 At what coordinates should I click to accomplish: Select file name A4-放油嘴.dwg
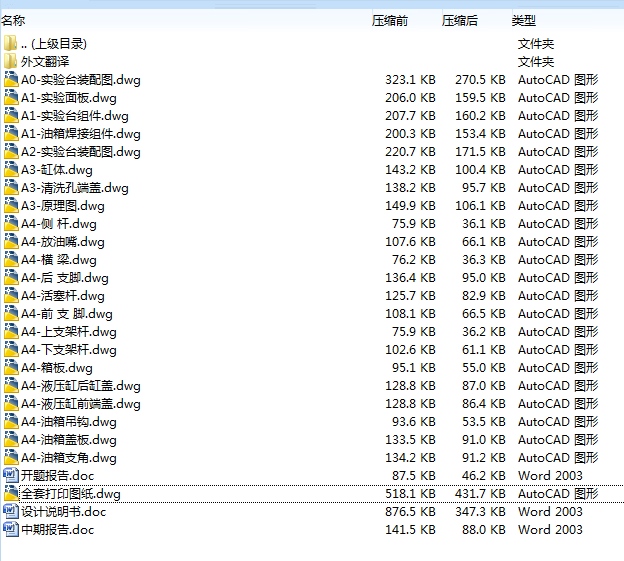62,242
